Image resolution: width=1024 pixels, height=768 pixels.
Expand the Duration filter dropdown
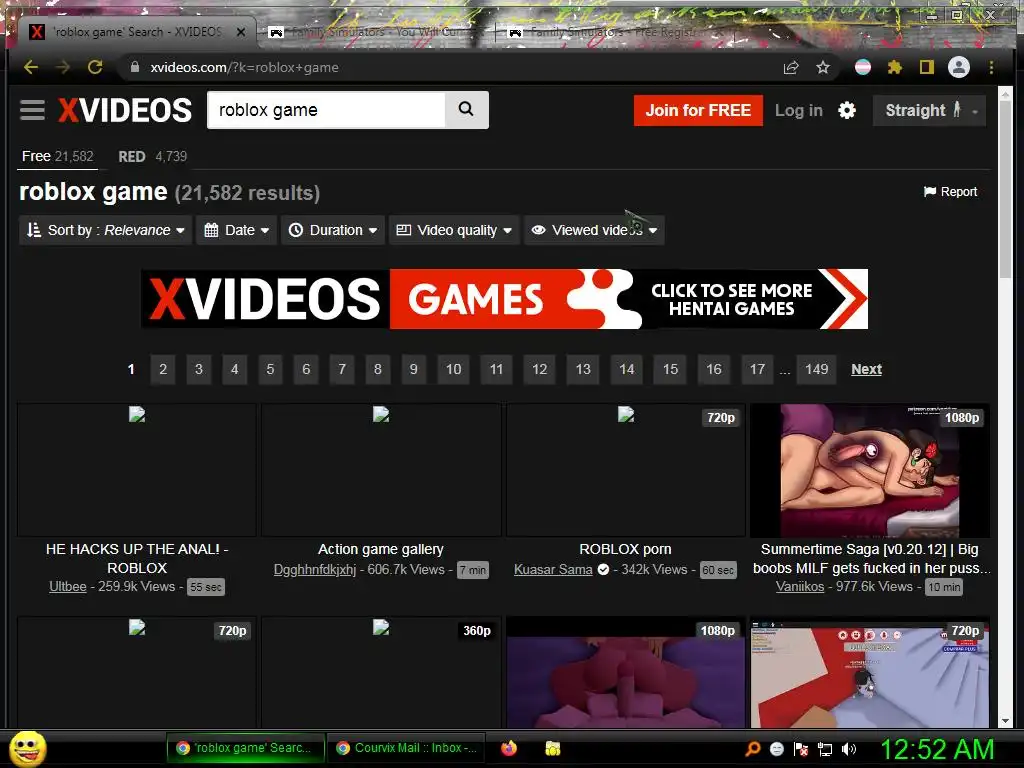point(333,230)
